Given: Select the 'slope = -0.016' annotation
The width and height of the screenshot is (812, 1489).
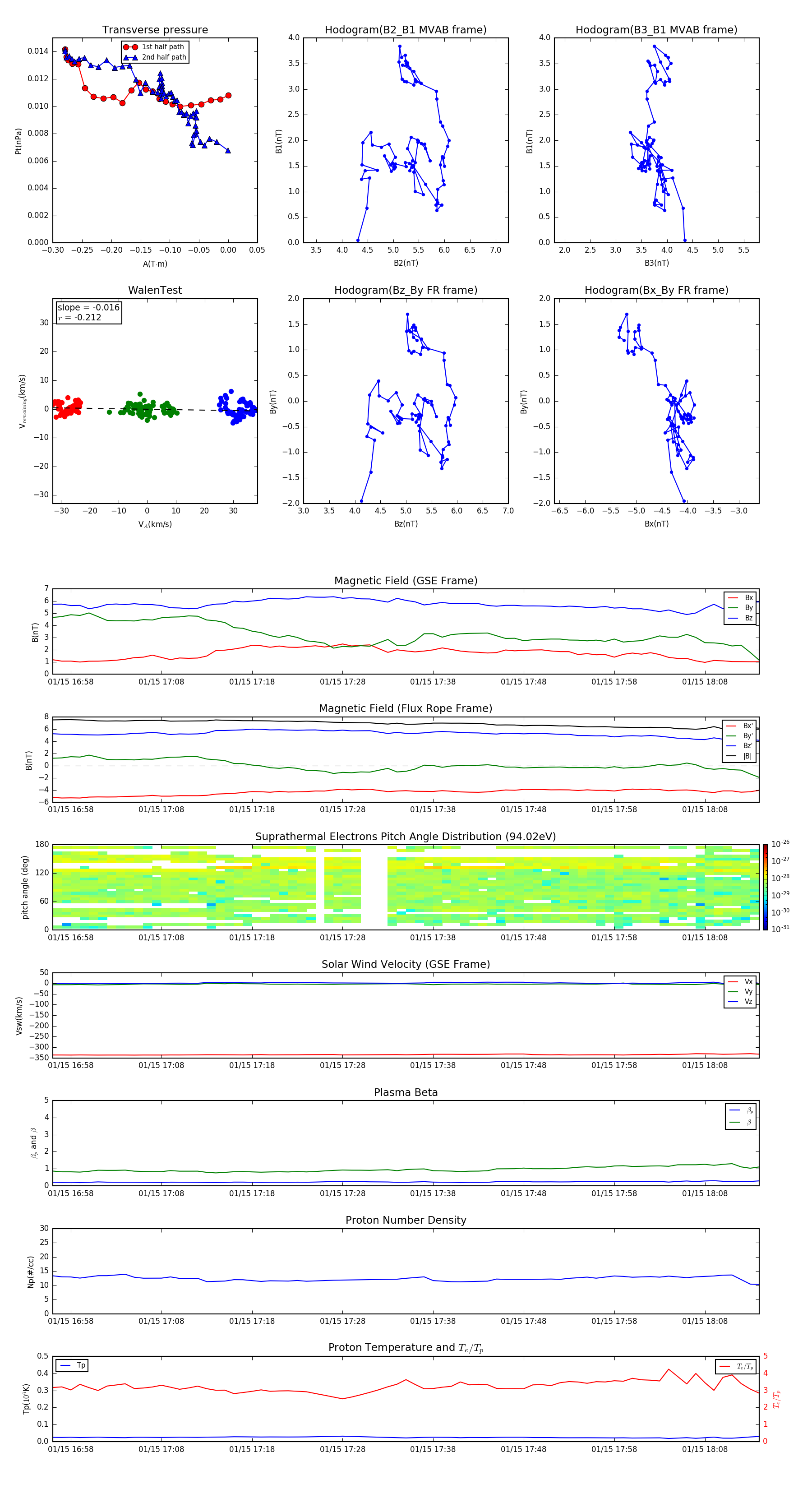Looking at the screenshot, I should click(88, 308).
